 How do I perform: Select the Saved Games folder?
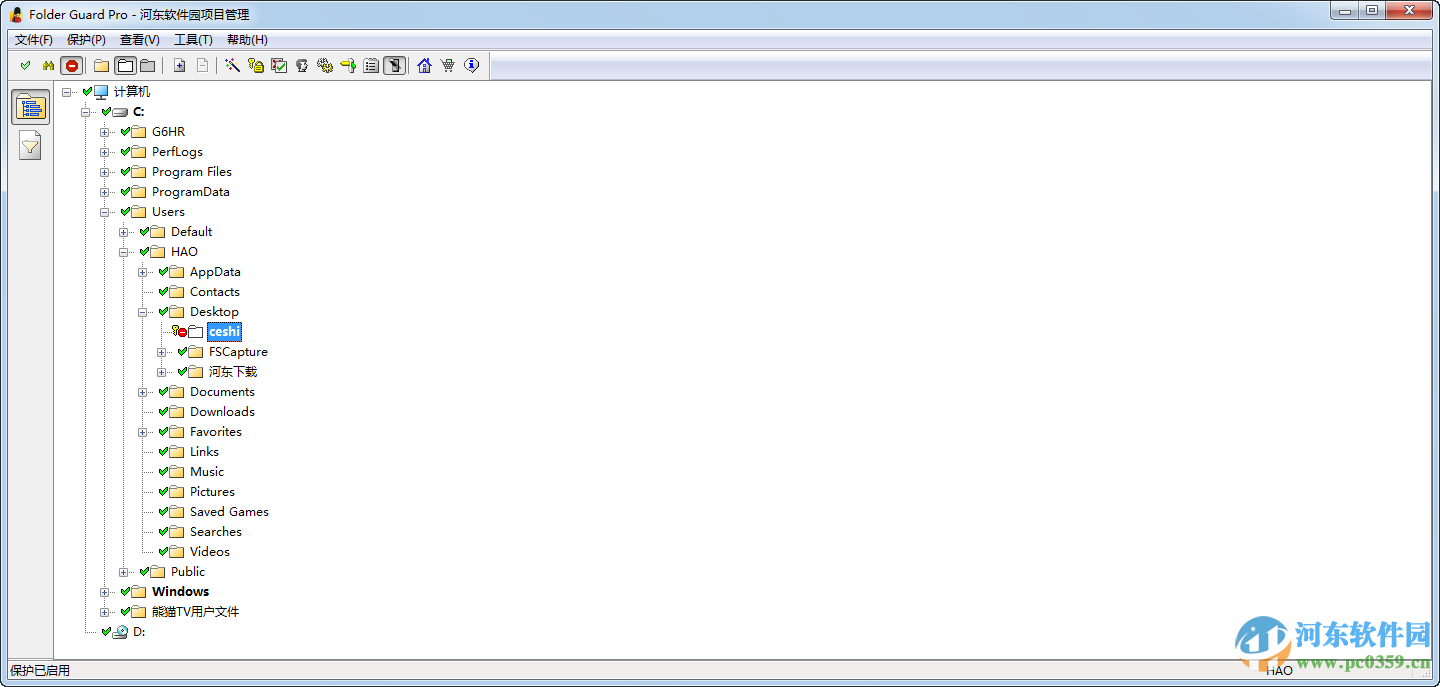point(229,512)
